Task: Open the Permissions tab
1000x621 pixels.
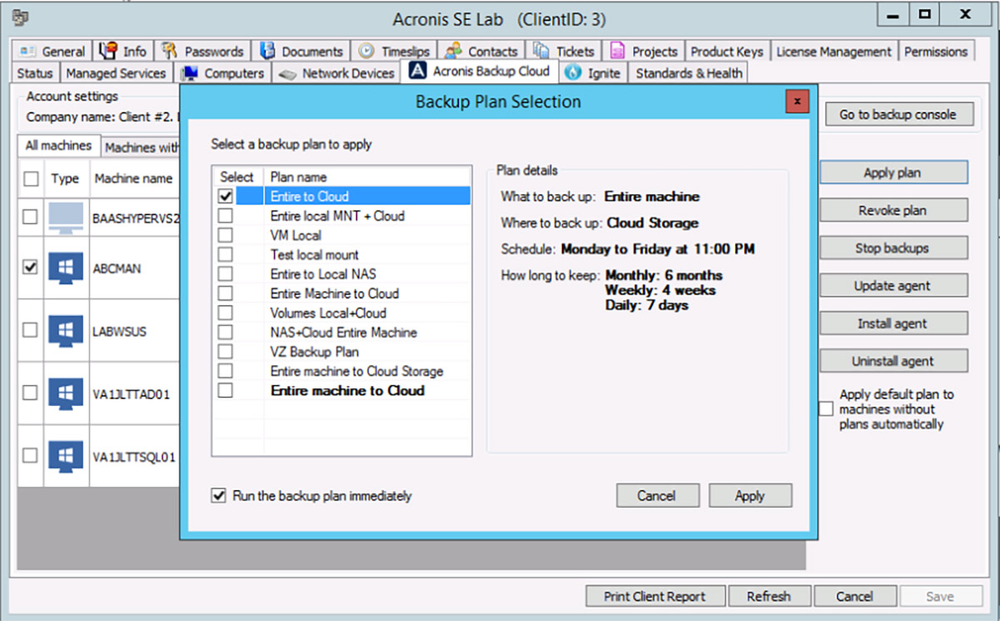Action: point(936,52)
